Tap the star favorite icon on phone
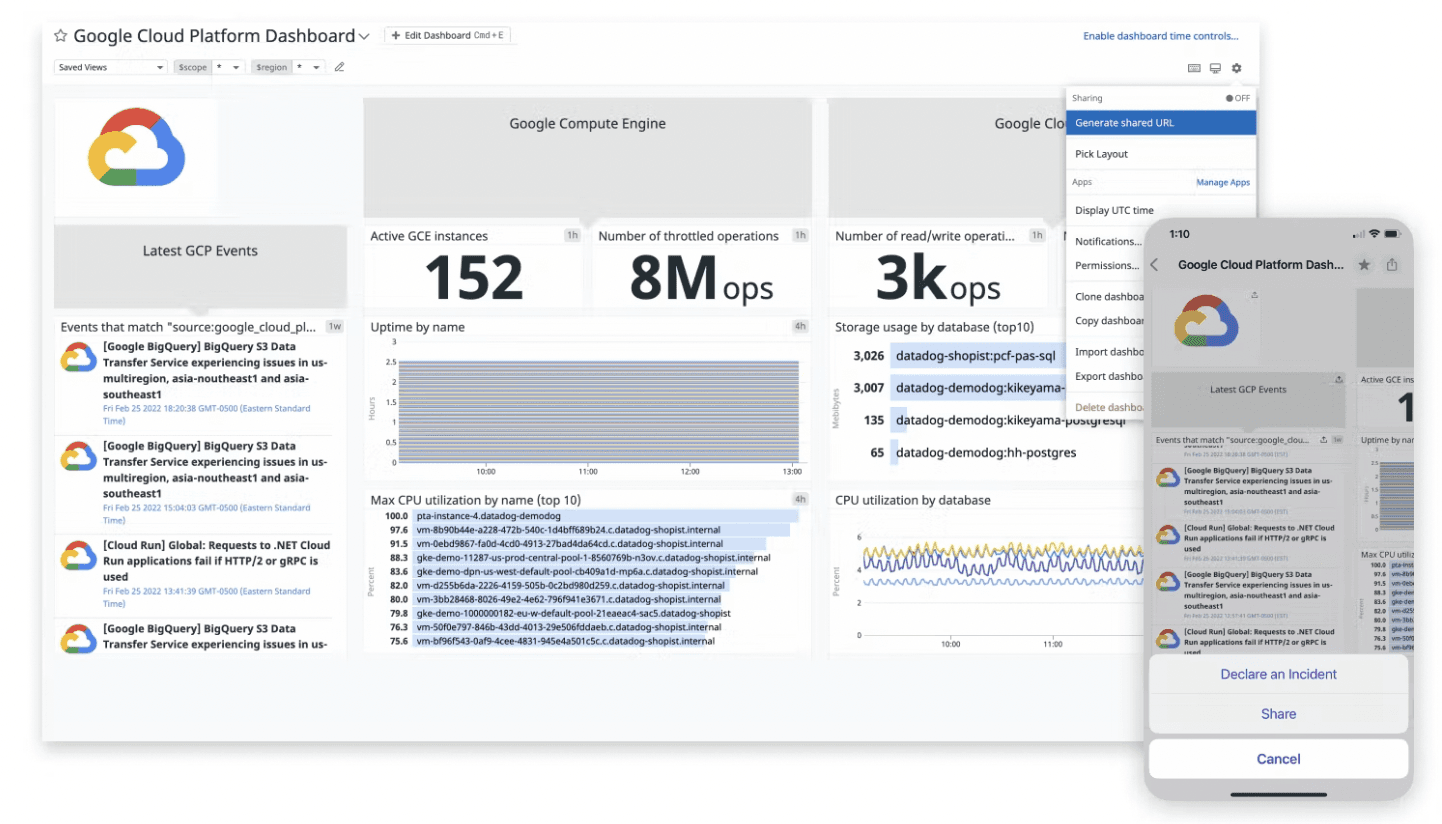This screenshot has height=824, width=1442. pyautogui.click(x=1364, y=265)
